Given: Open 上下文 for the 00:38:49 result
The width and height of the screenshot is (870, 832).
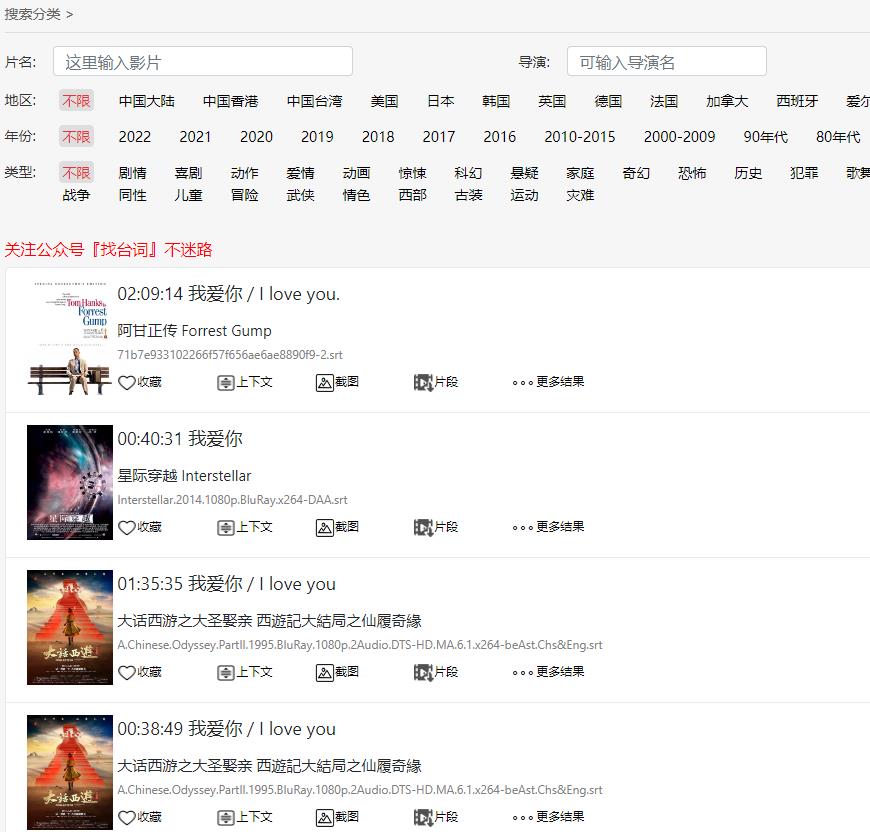Looking at the screenshot, I should click(x=225, y=817).
